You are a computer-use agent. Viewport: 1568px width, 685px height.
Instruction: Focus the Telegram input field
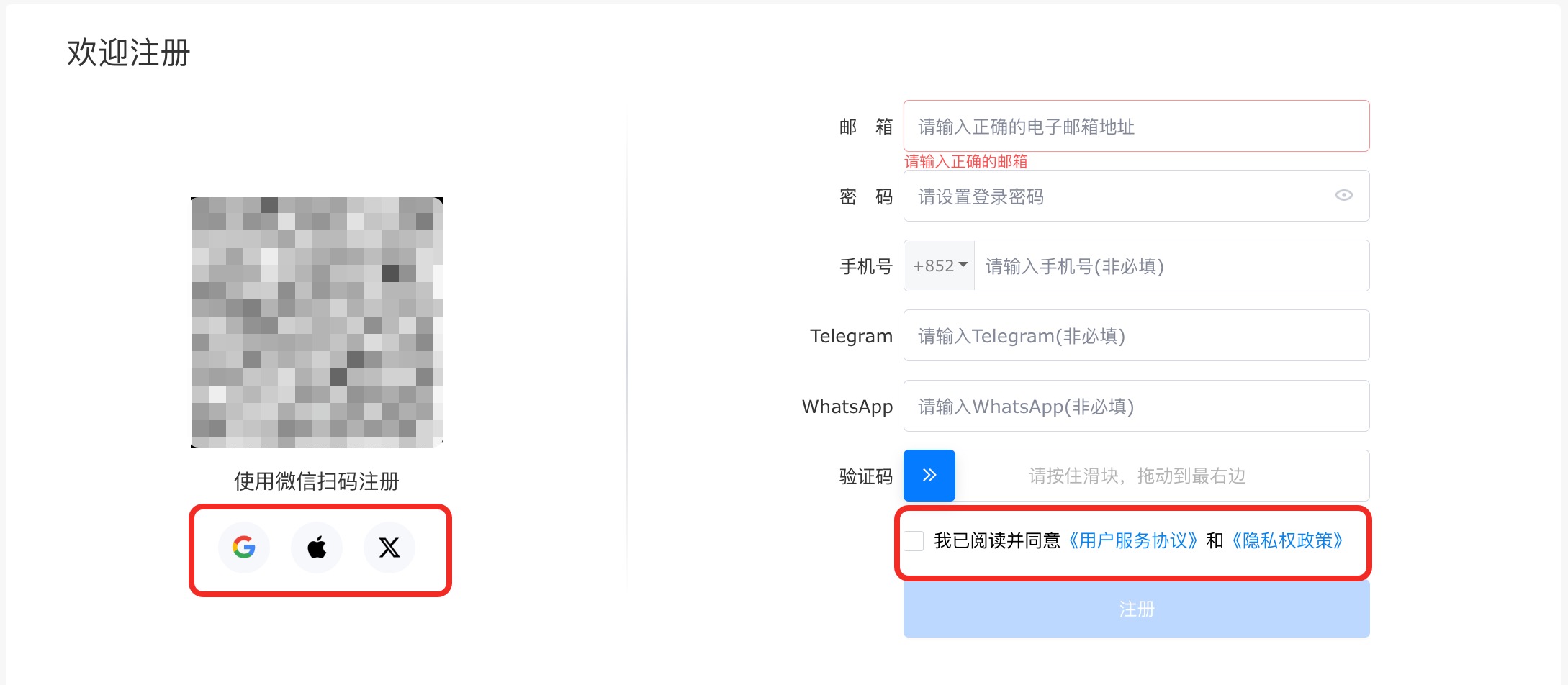click(1137, 335)
